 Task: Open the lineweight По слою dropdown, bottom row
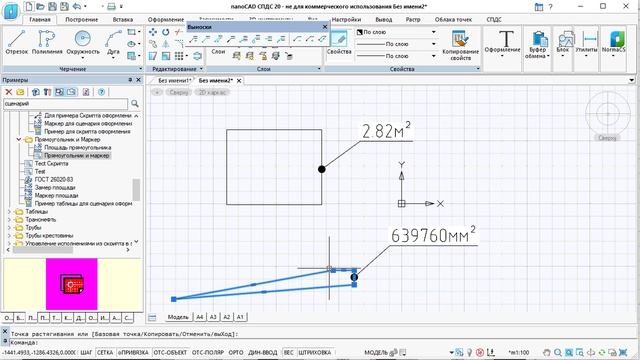click(x=433, y=56)
